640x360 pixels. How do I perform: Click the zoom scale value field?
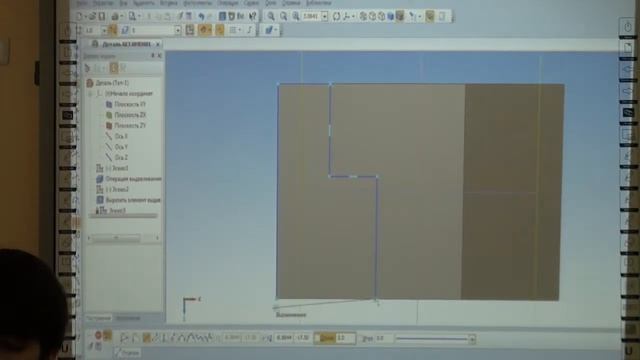[311, 16]
